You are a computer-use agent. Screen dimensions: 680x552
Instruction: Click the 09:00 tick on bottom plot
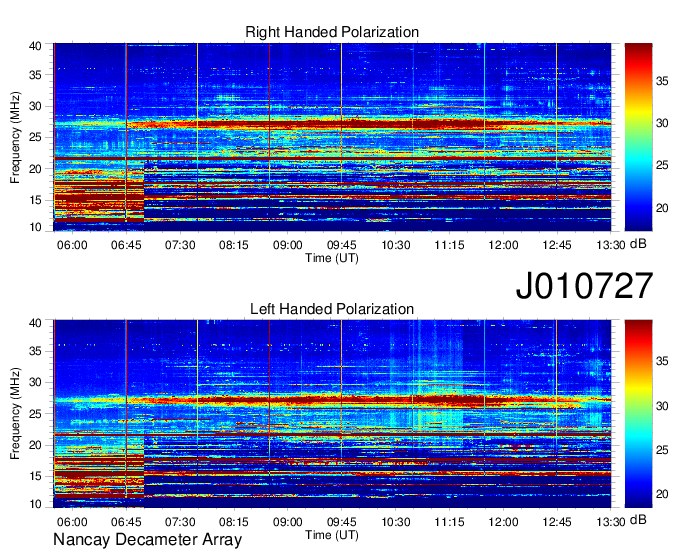[x=288, y=522]
